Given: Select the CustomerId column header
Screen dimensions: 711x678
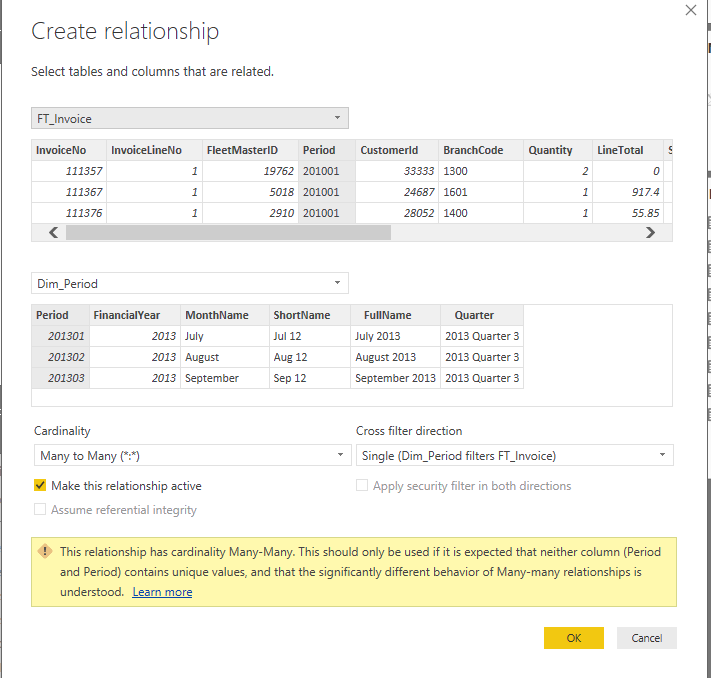Looking at the screenshot, I should 397,150.
